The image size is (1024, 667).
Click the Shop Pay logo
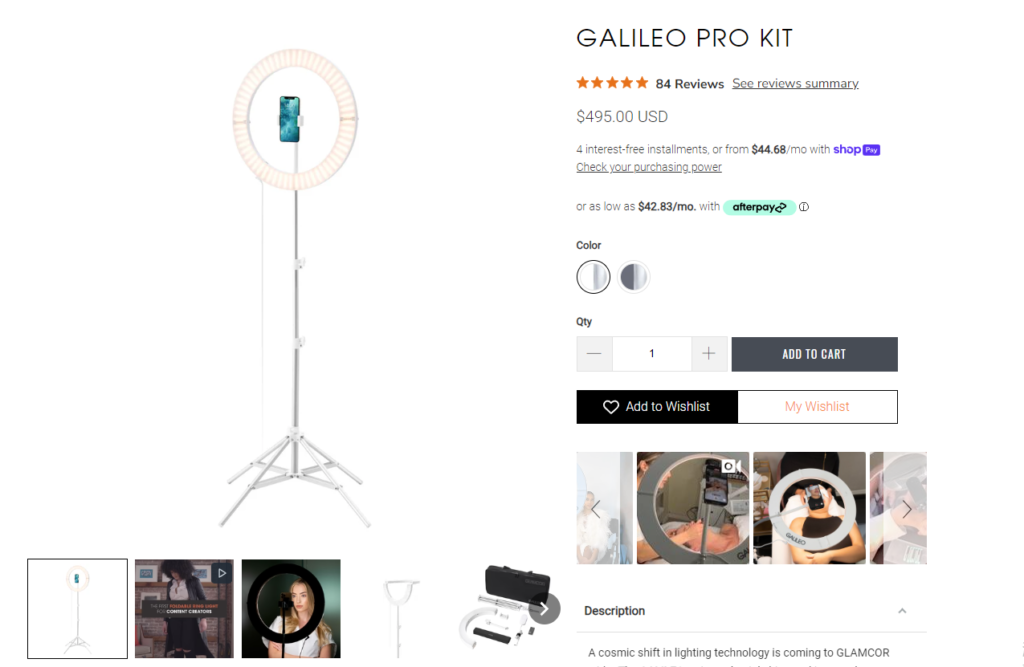857,150
